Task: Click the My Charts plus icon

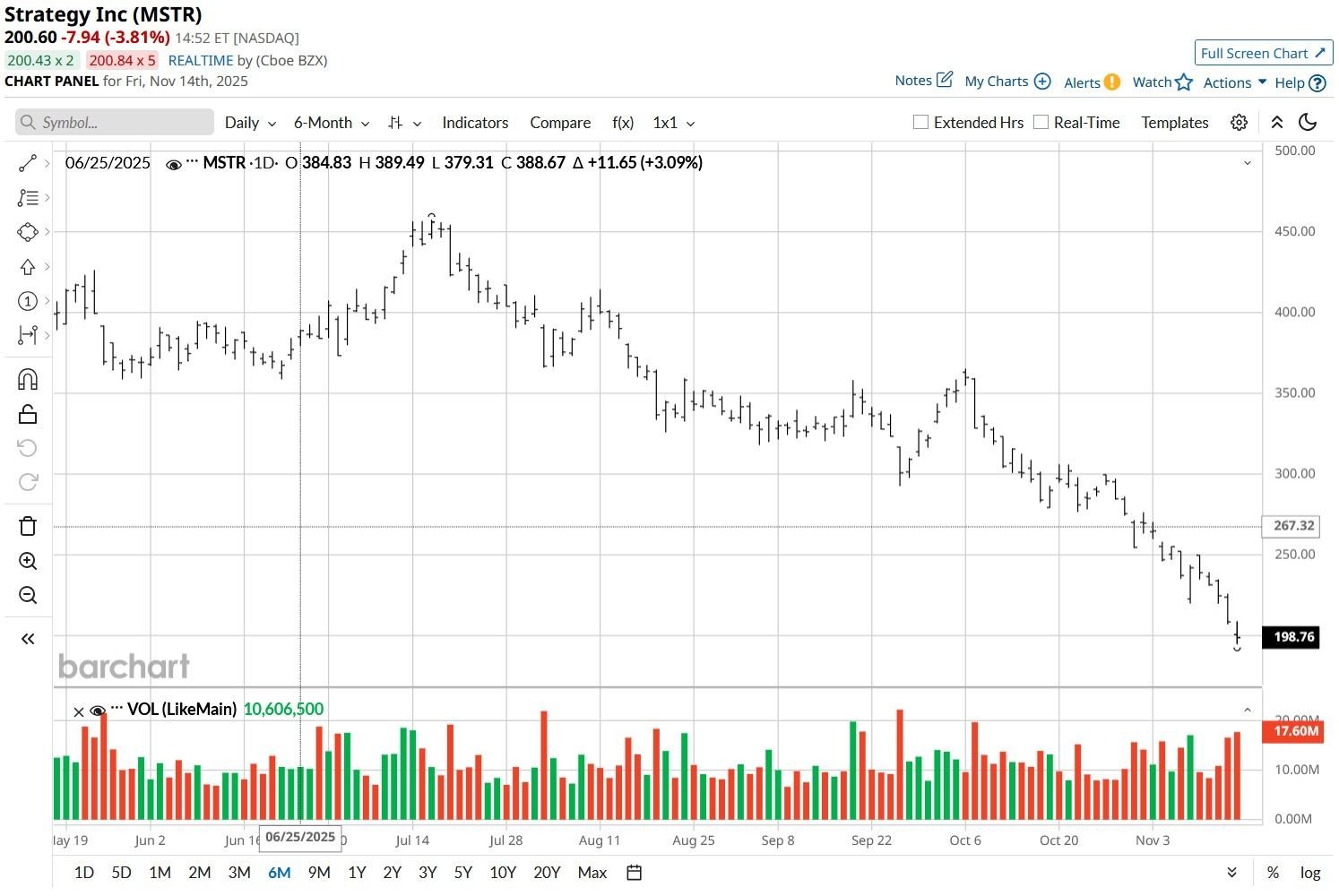Action: point(1042,81)
